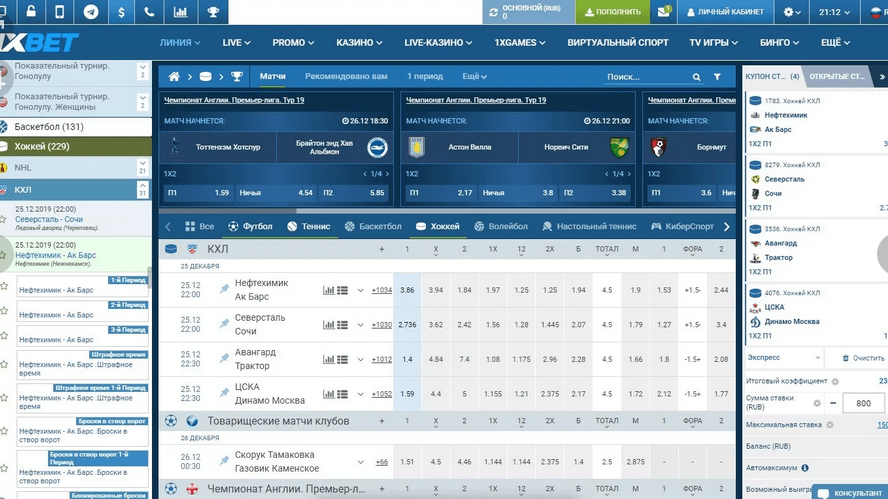Click the left sidebar vertical scrollbar
This screenshot has width=888, height=499.
(150, 278)
